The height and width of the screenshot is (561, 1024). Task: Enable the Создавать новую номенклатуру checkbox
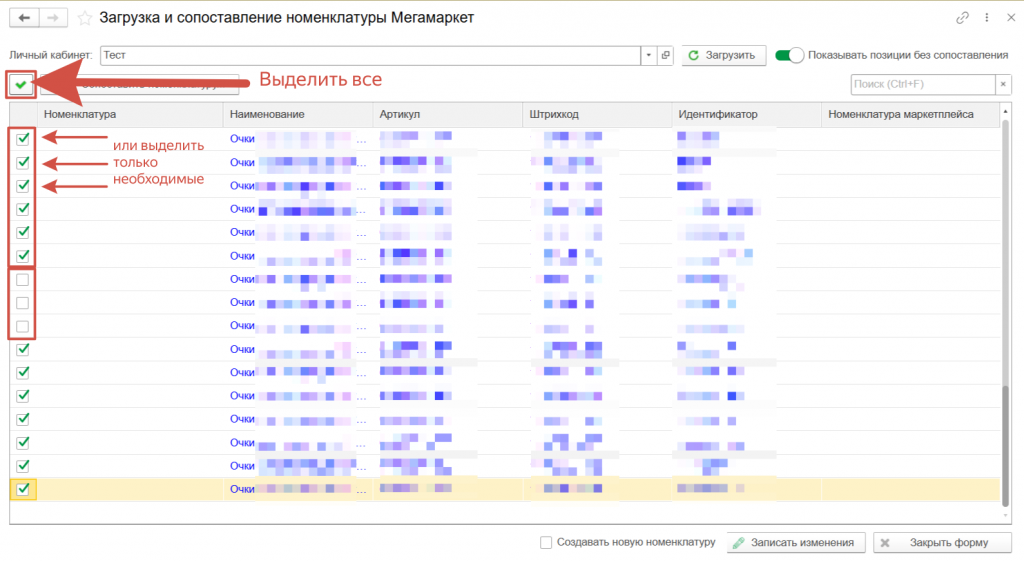546,542
